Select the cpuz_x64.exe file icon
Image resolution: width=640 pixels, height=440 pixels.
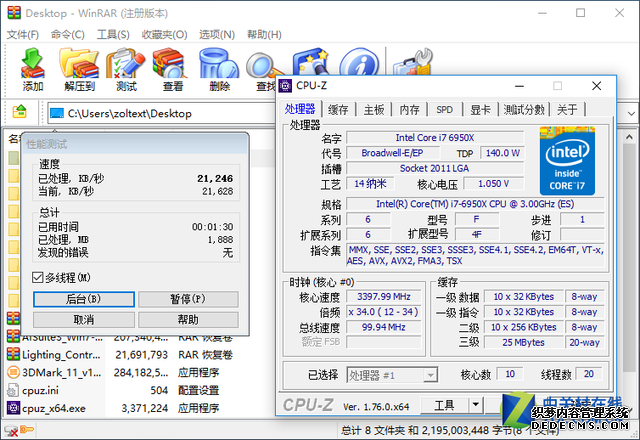[13, 408]
